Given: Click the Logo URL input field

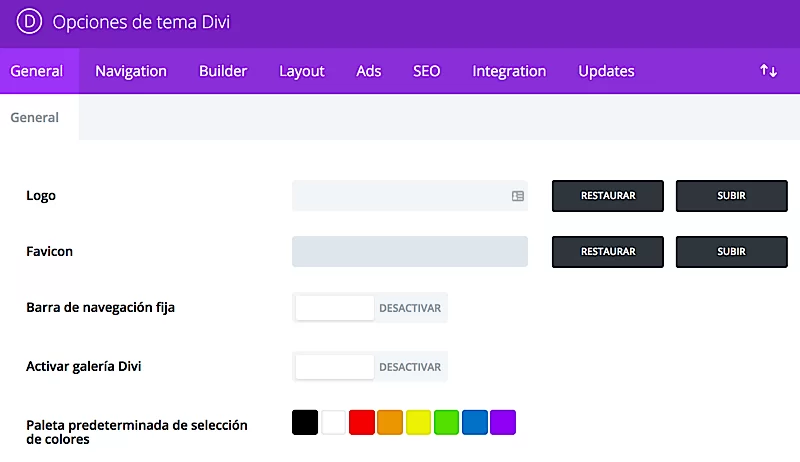Looking at the screenshot, I should 410,196.
